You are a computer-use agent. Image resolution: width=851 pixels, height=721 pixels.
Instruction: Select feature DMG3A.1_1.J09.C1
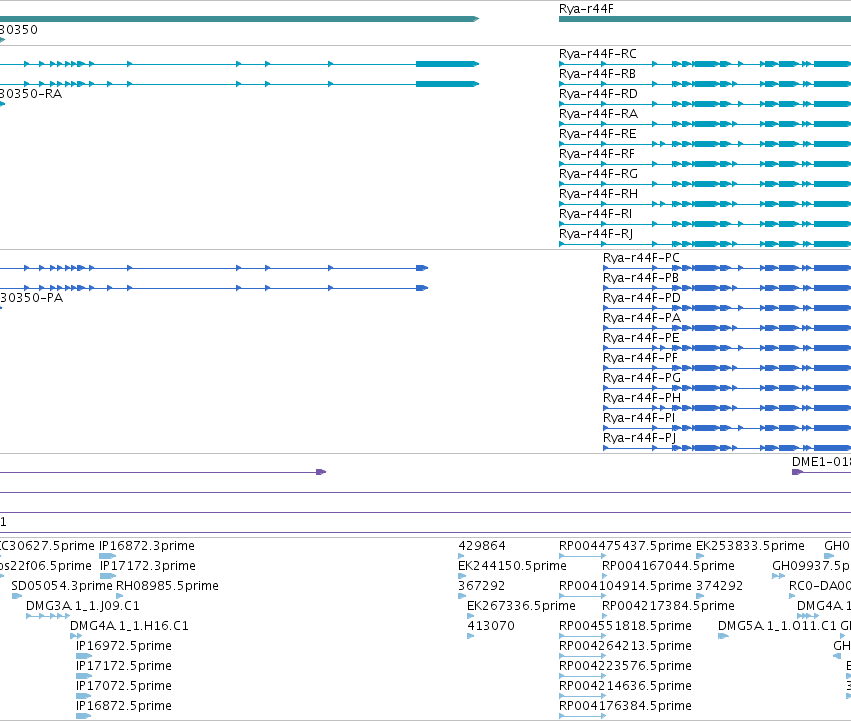[x=82, y=606]
